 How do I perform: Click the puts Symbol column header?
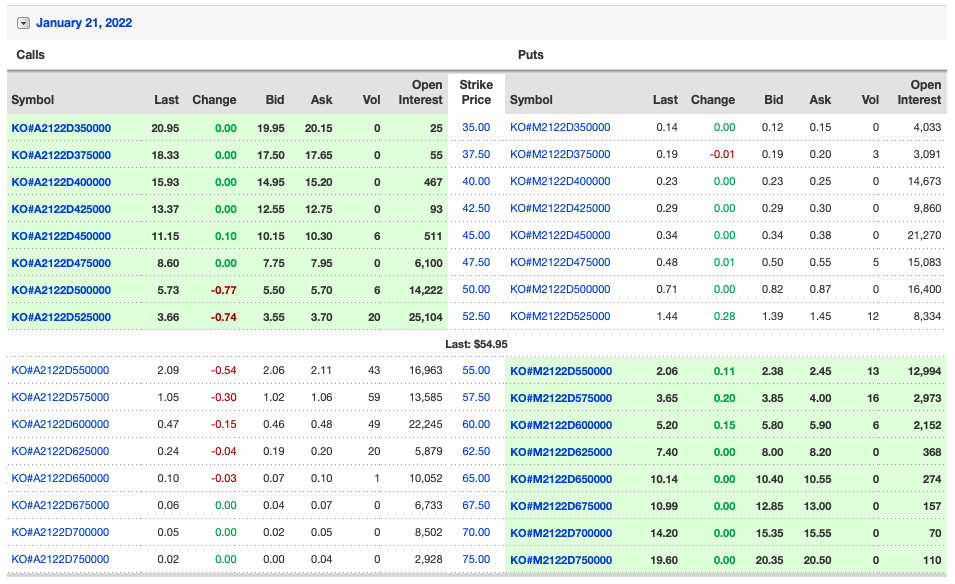tap(531, 100)
